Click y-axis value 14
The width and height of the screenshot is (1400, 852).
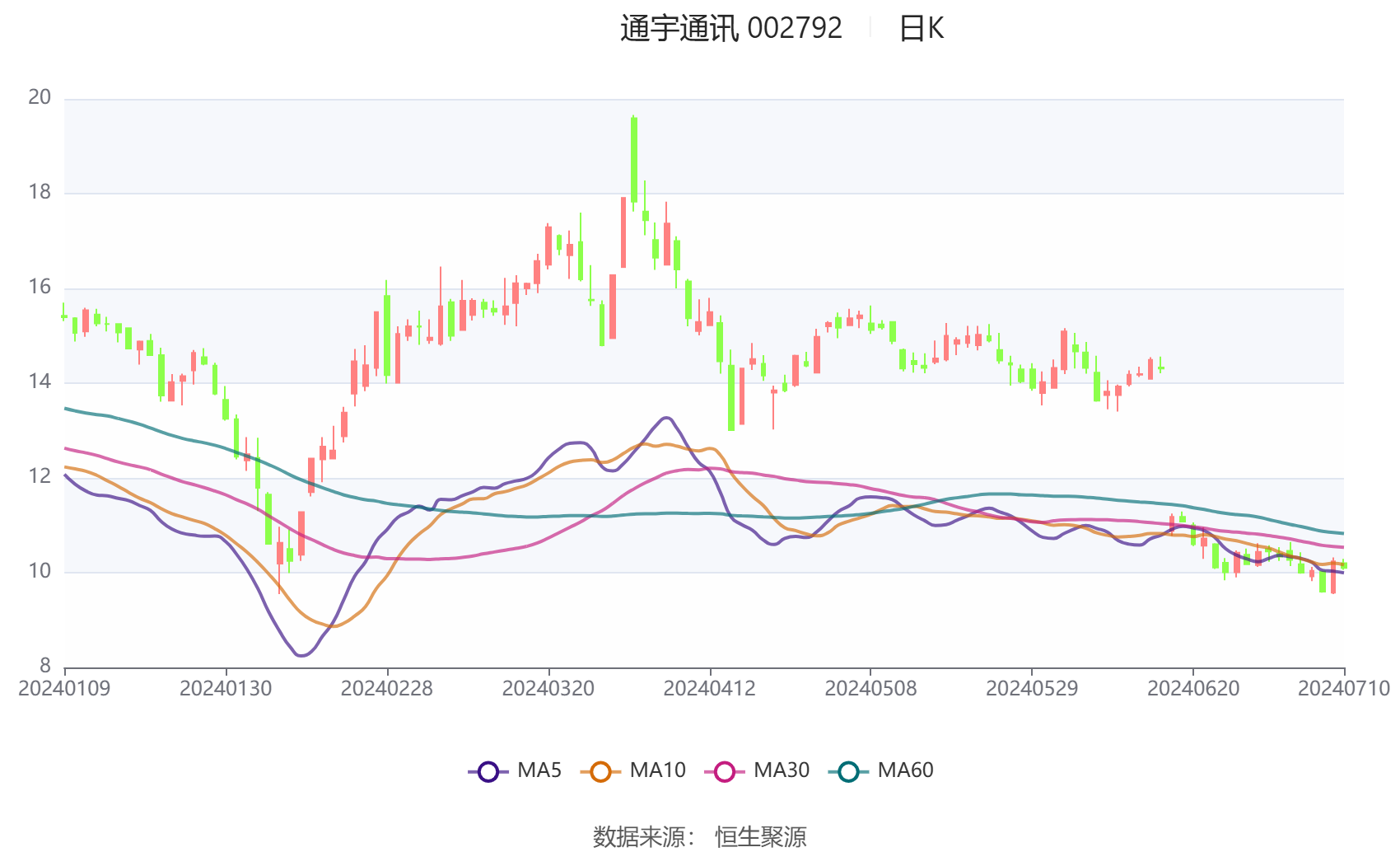(40, 382)
